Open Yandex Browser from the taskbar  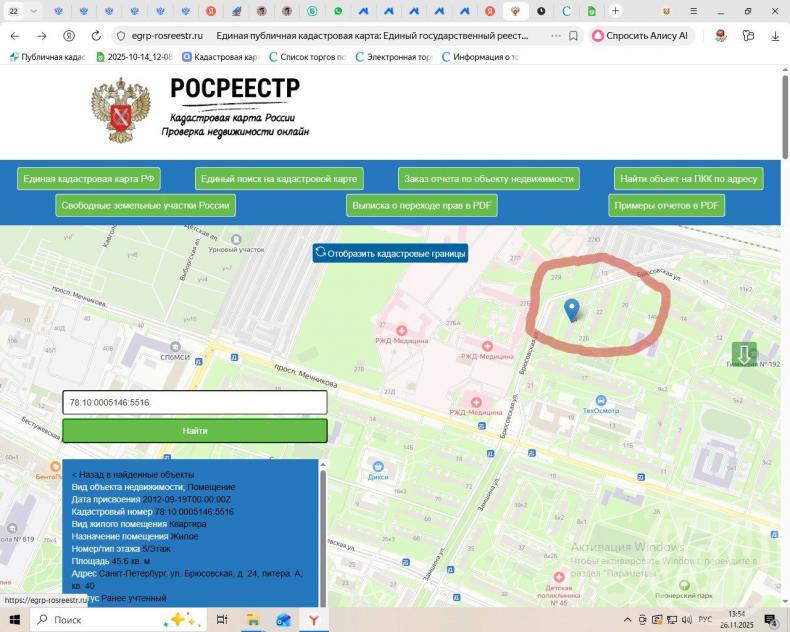(313, 620)
